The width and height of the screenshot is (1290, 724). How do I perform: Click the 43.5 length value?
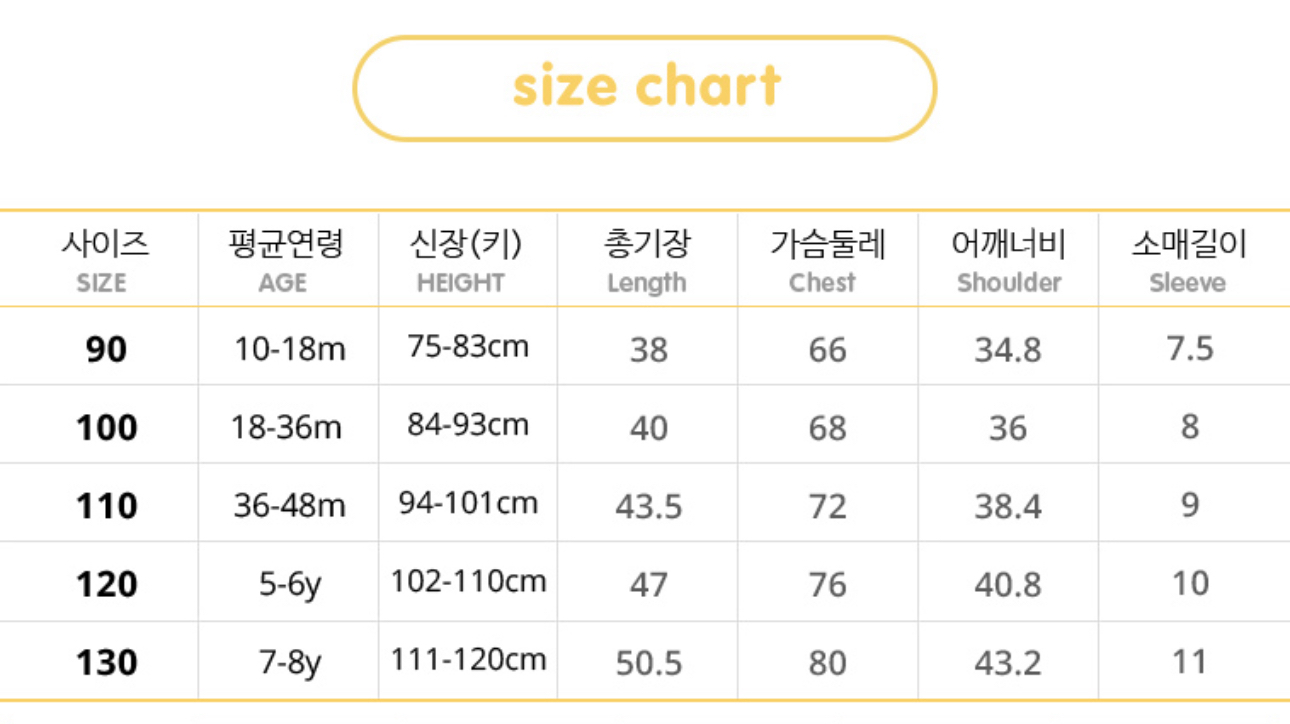[648, 506]
